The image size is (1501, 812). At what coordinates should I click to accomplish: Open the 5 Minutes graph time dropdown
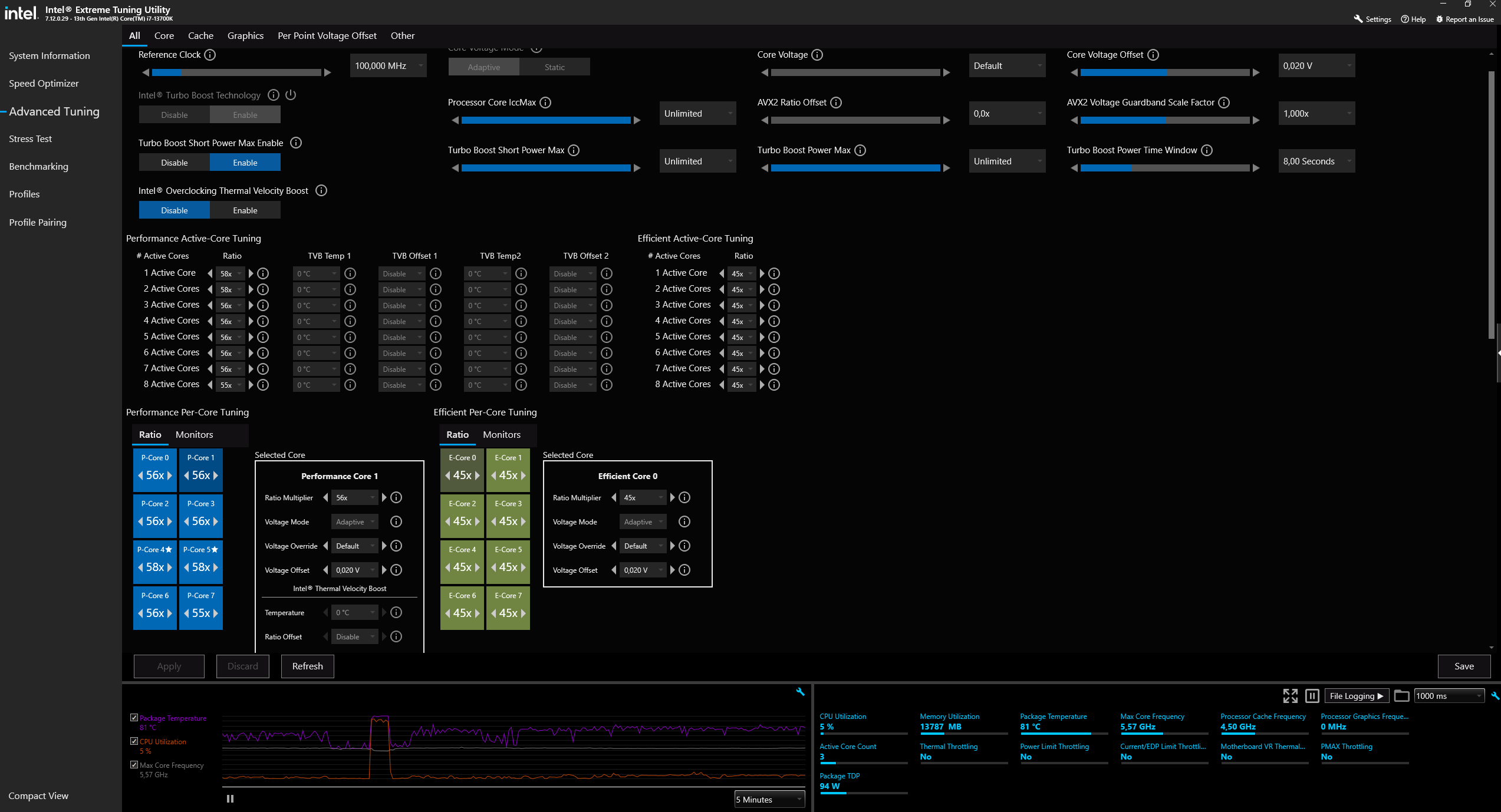click(769, 800)
